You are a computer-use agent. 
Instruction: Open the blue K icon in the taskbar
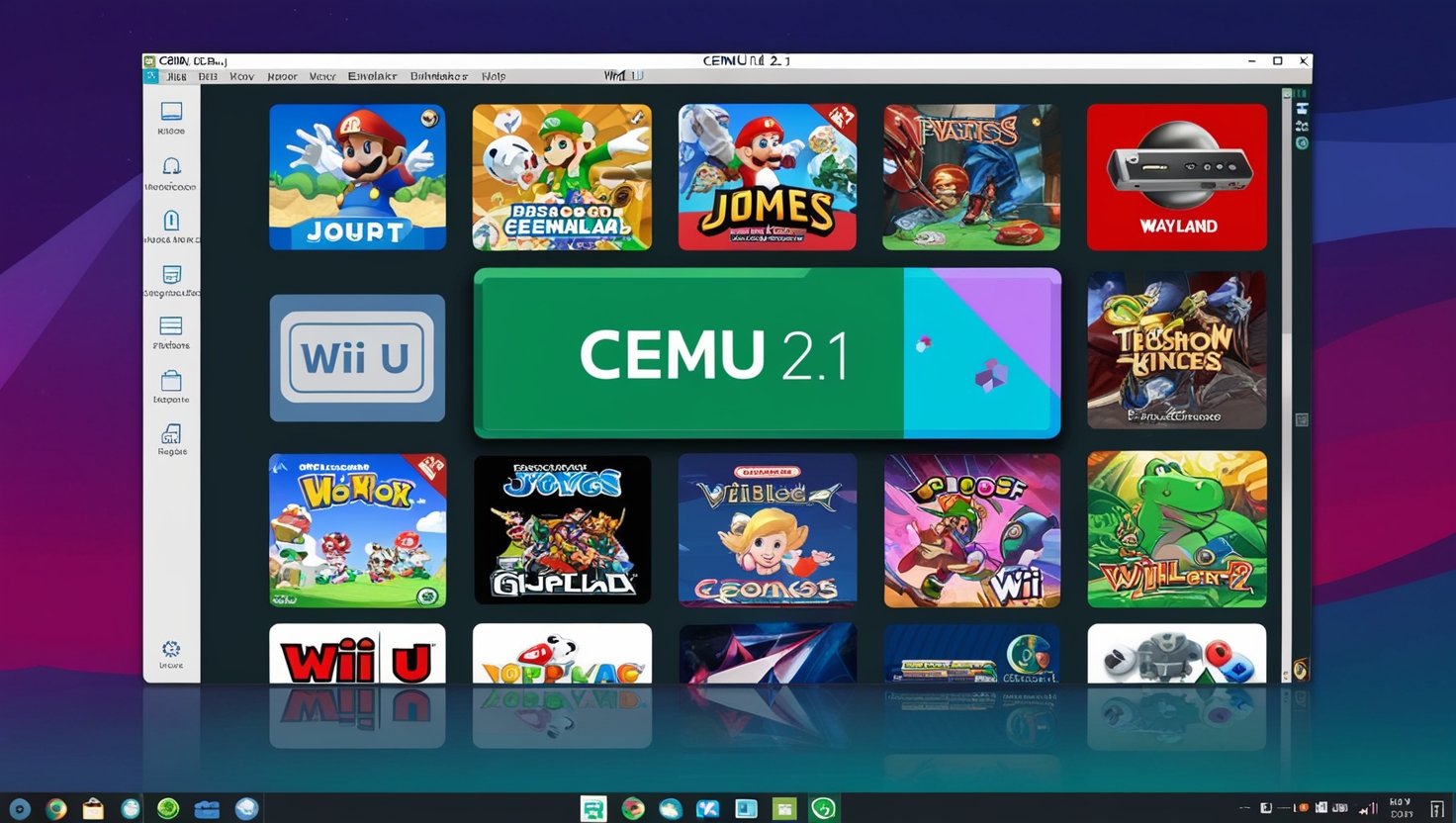tap(708, 808)
